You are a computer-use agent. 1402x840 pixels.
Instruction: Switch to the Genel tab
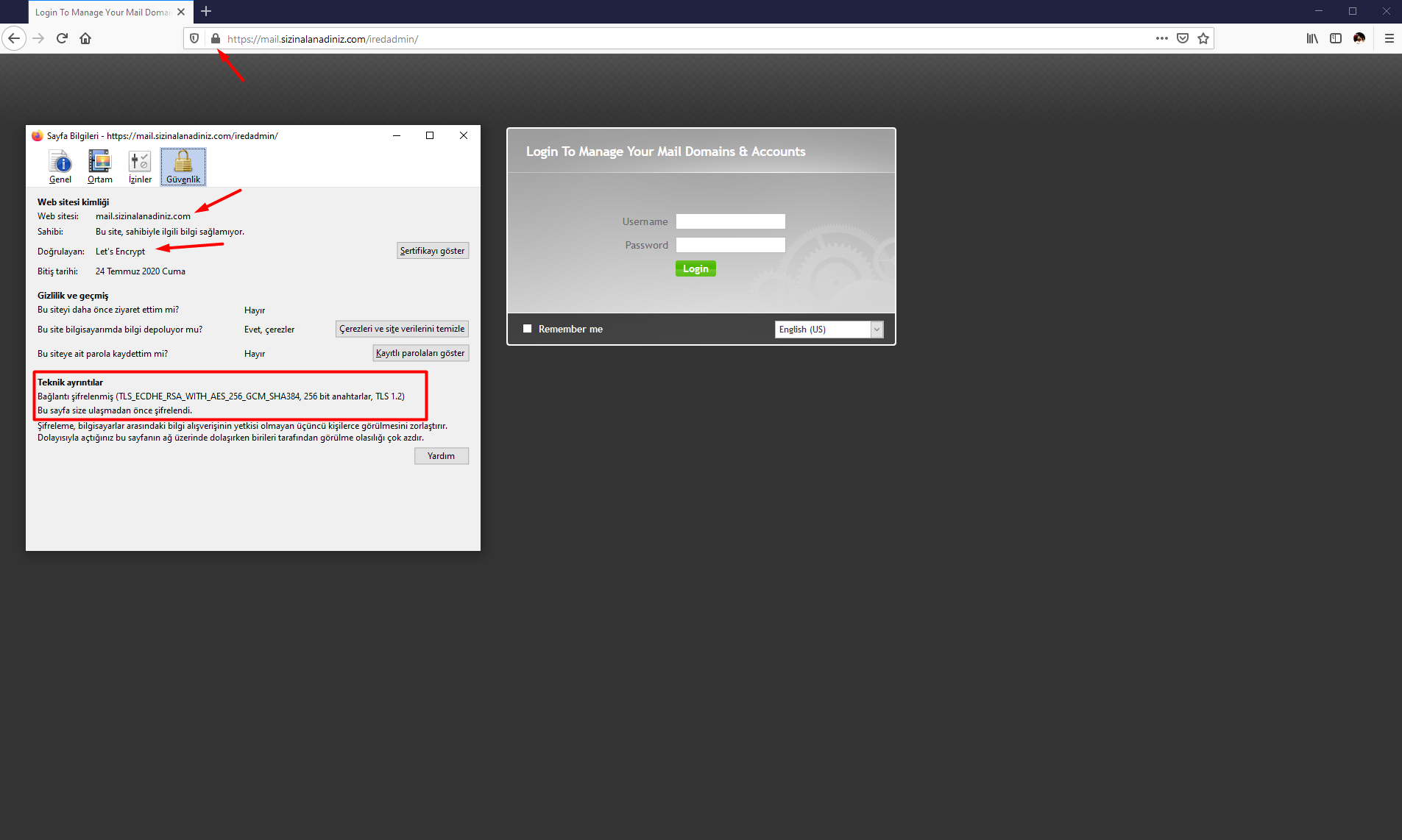click(60, 166)
